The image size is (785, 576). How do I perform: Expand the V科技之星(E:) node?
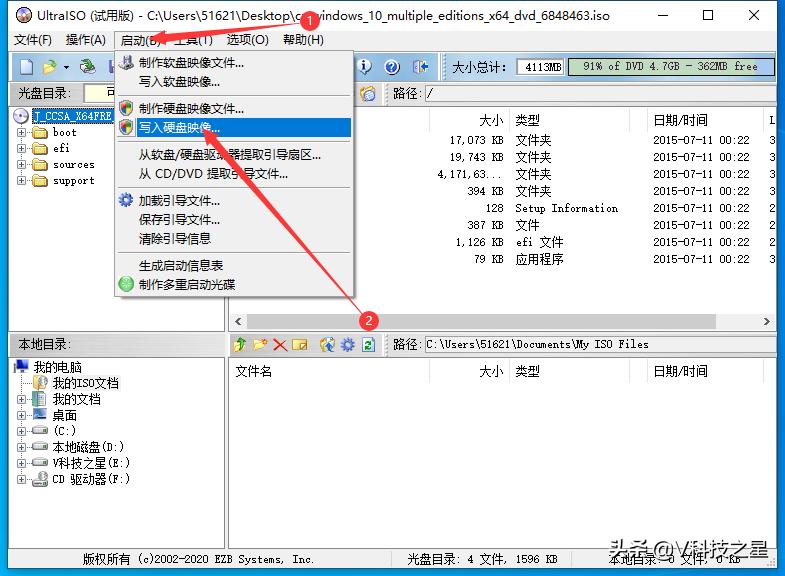tap(21, 463)
